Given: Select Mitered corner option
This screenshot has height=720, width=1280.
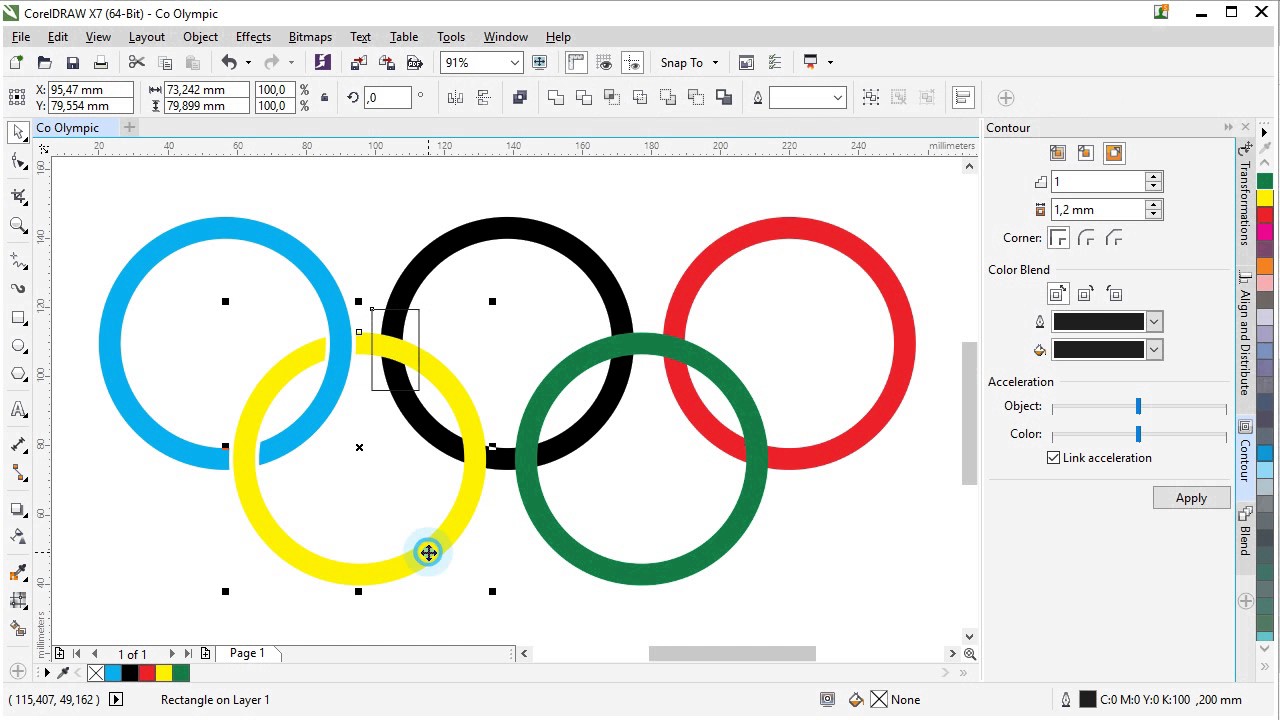Looking at the screenshot, I should pyautogui.click(x=1058, y=238).
